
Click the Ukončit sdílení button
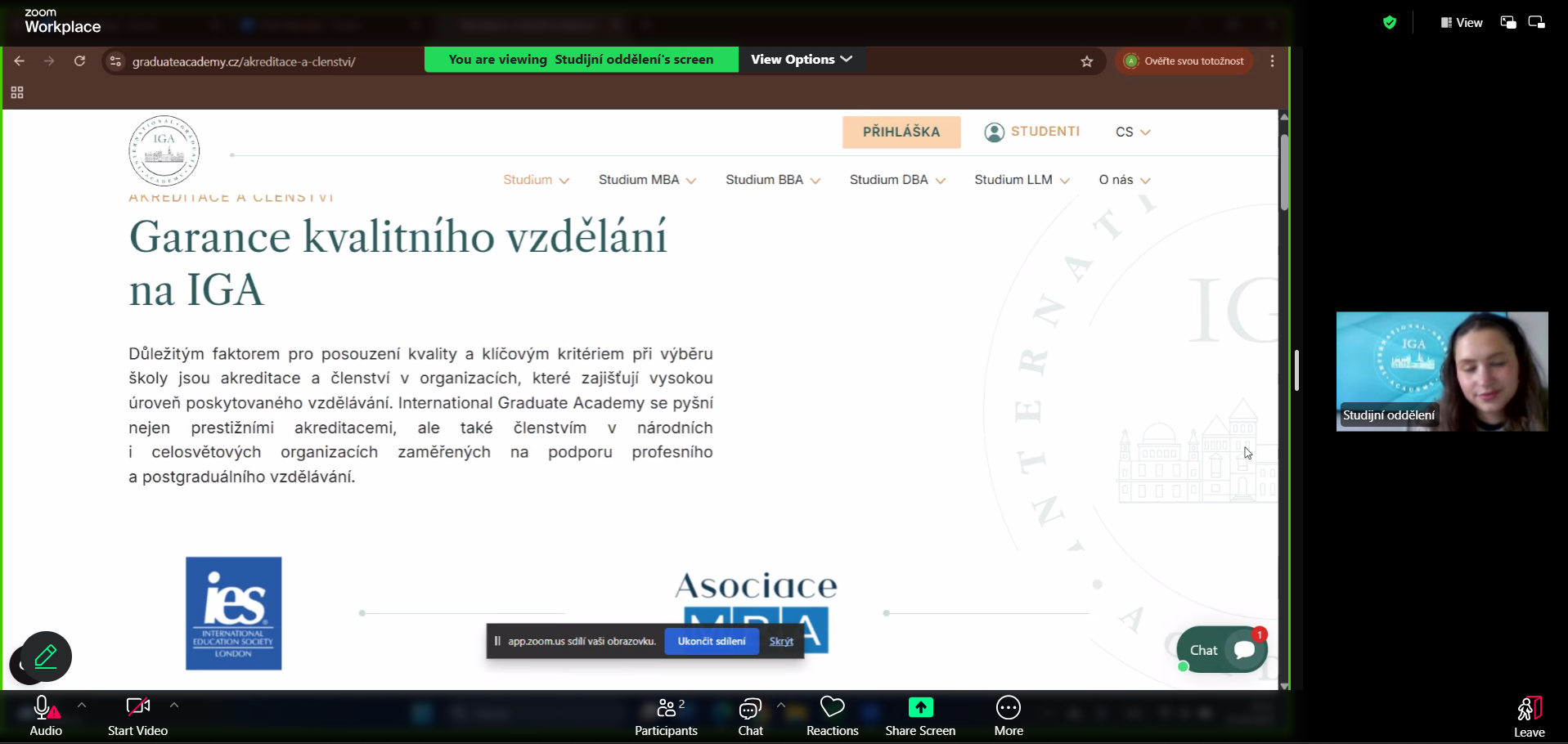pos(712,642)
